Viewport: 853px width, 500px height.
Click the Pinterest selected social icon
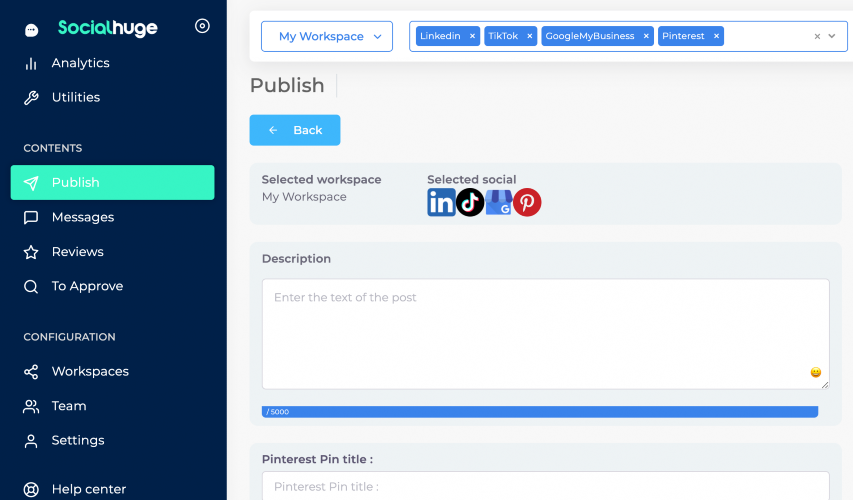click(x=527, y=202)
